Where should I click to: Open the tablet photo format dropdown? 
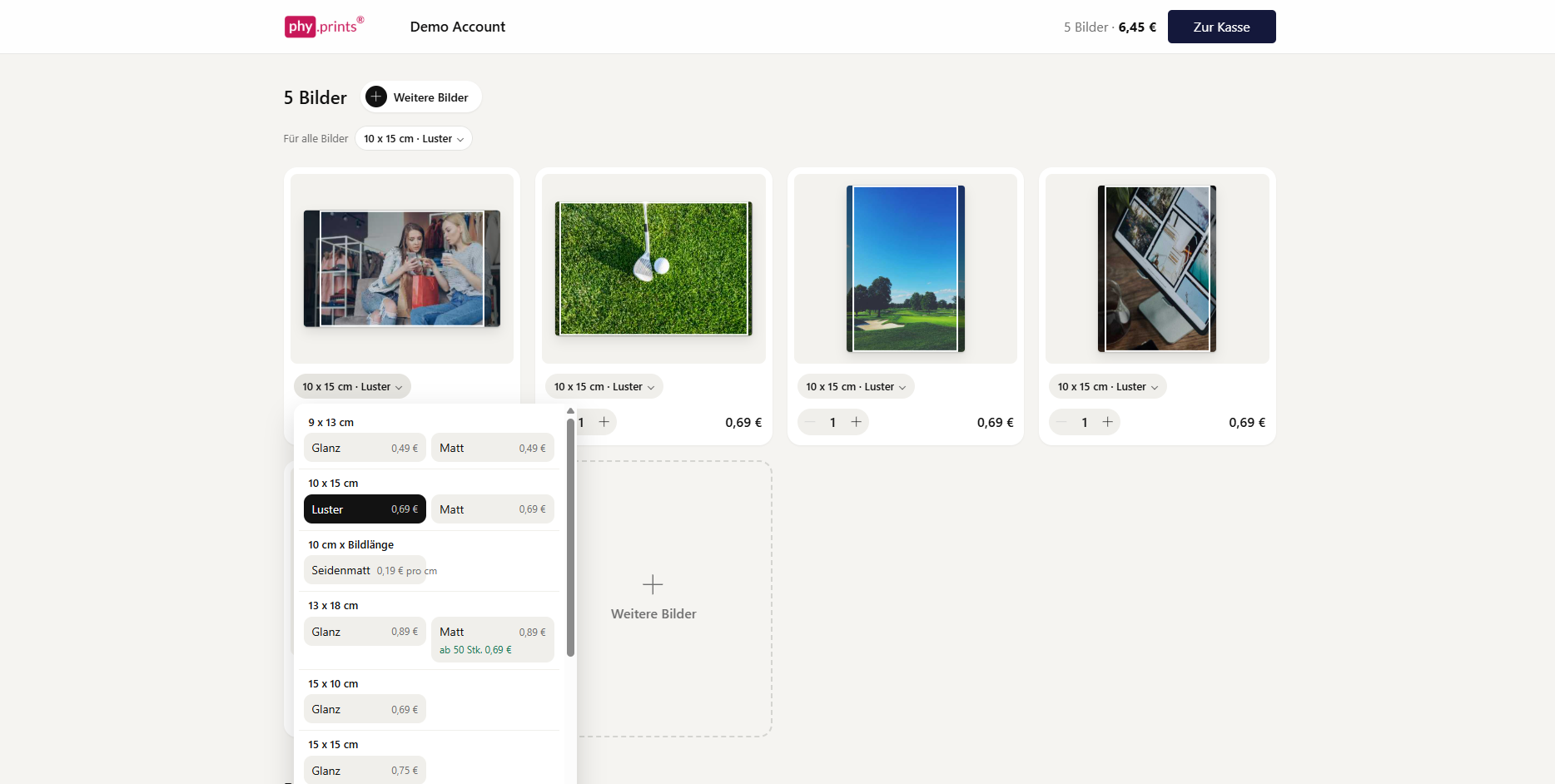[x=1108, y=386]
